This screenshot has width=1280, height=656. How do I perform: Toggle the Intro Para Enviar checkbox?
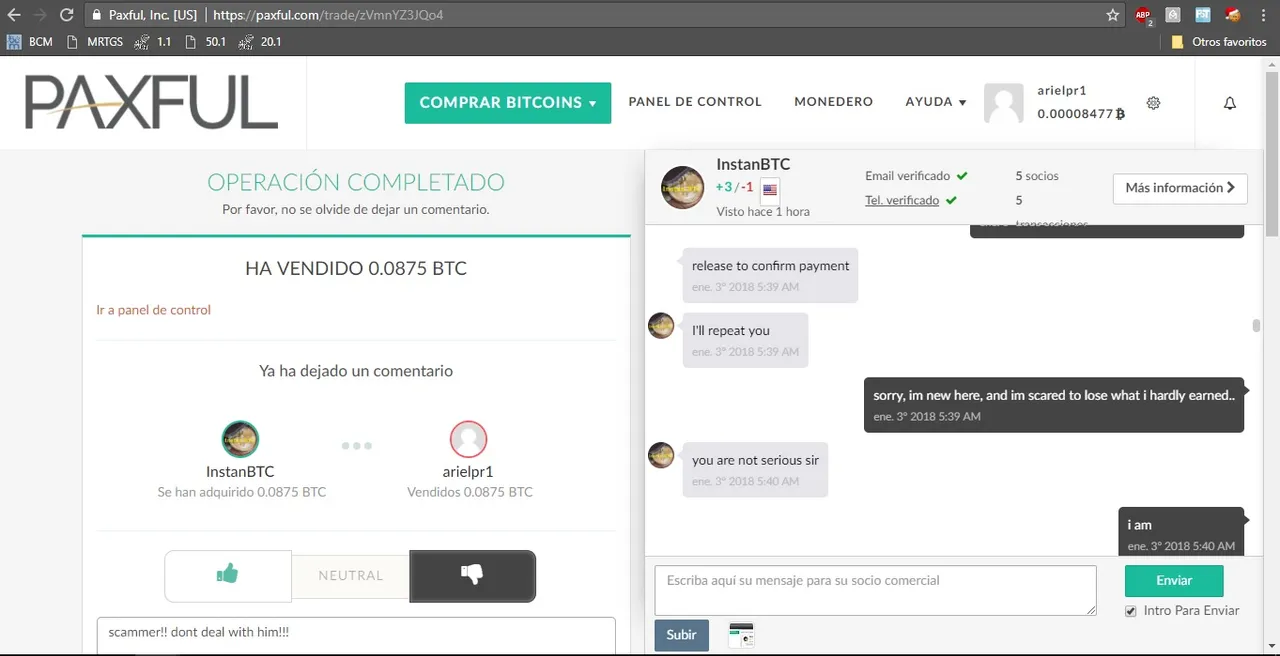[x=1131, y=611]
